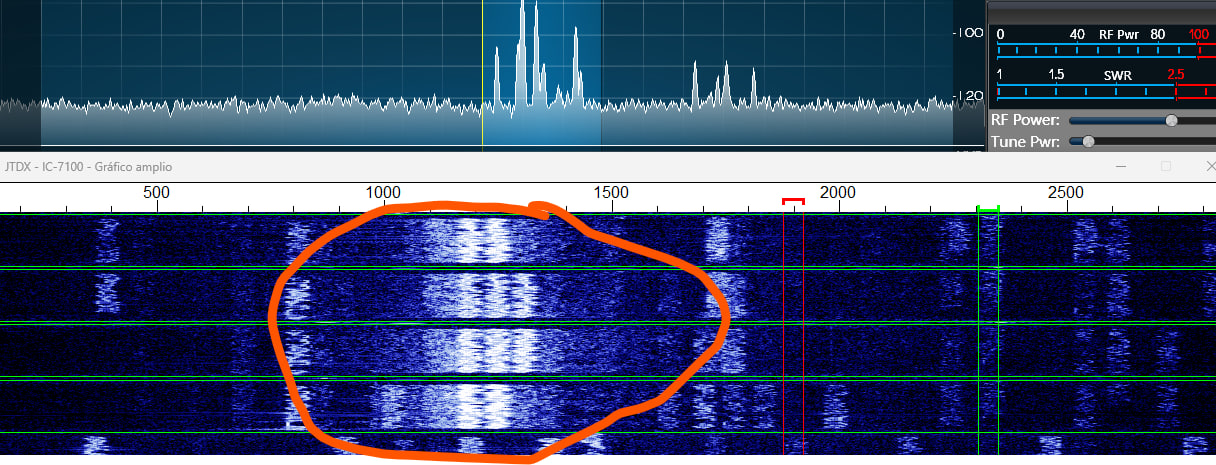Click the 2000 Hz mark on frequency scale
The image size is (1216, 465).
point(837,192)
